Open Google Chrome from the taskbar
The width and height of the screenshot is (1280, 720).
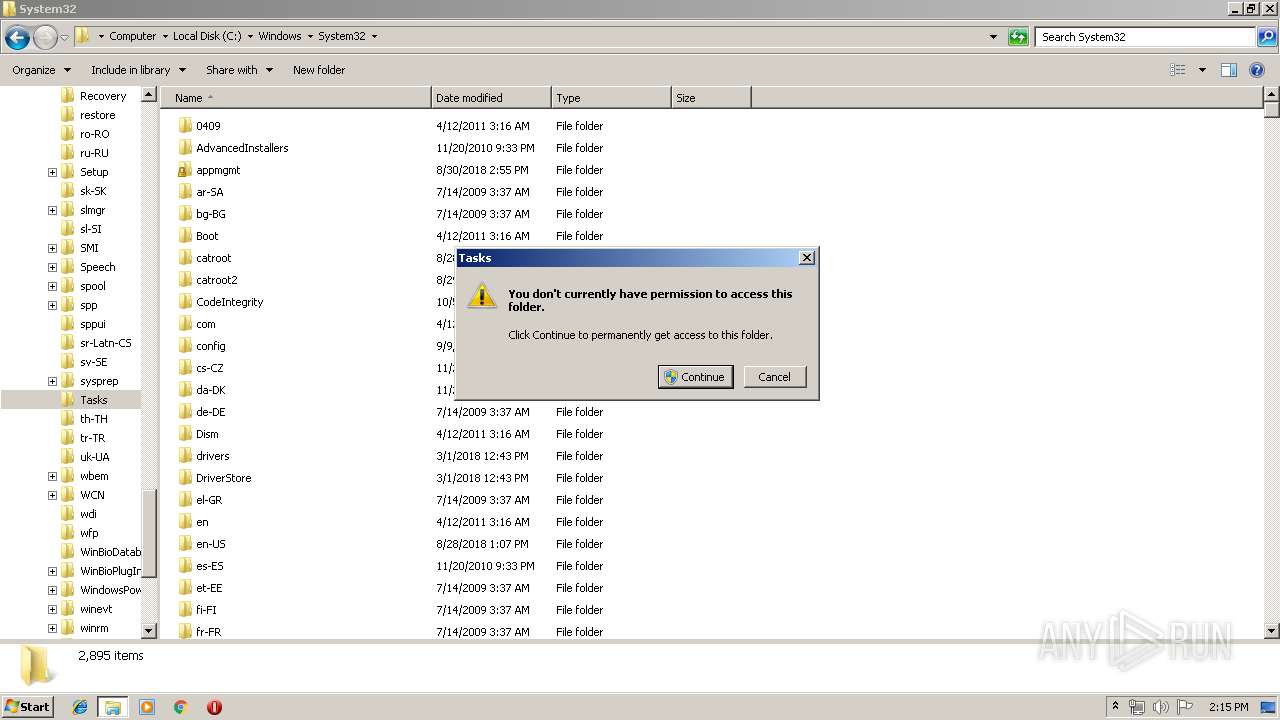(180, 707)
